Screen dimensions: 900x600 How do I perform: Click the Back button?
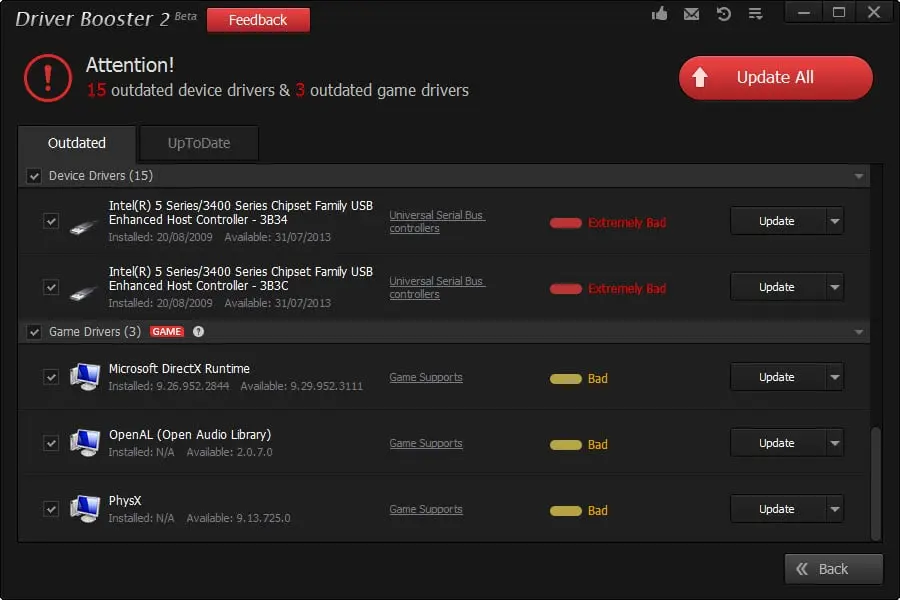tap(833, 568)
